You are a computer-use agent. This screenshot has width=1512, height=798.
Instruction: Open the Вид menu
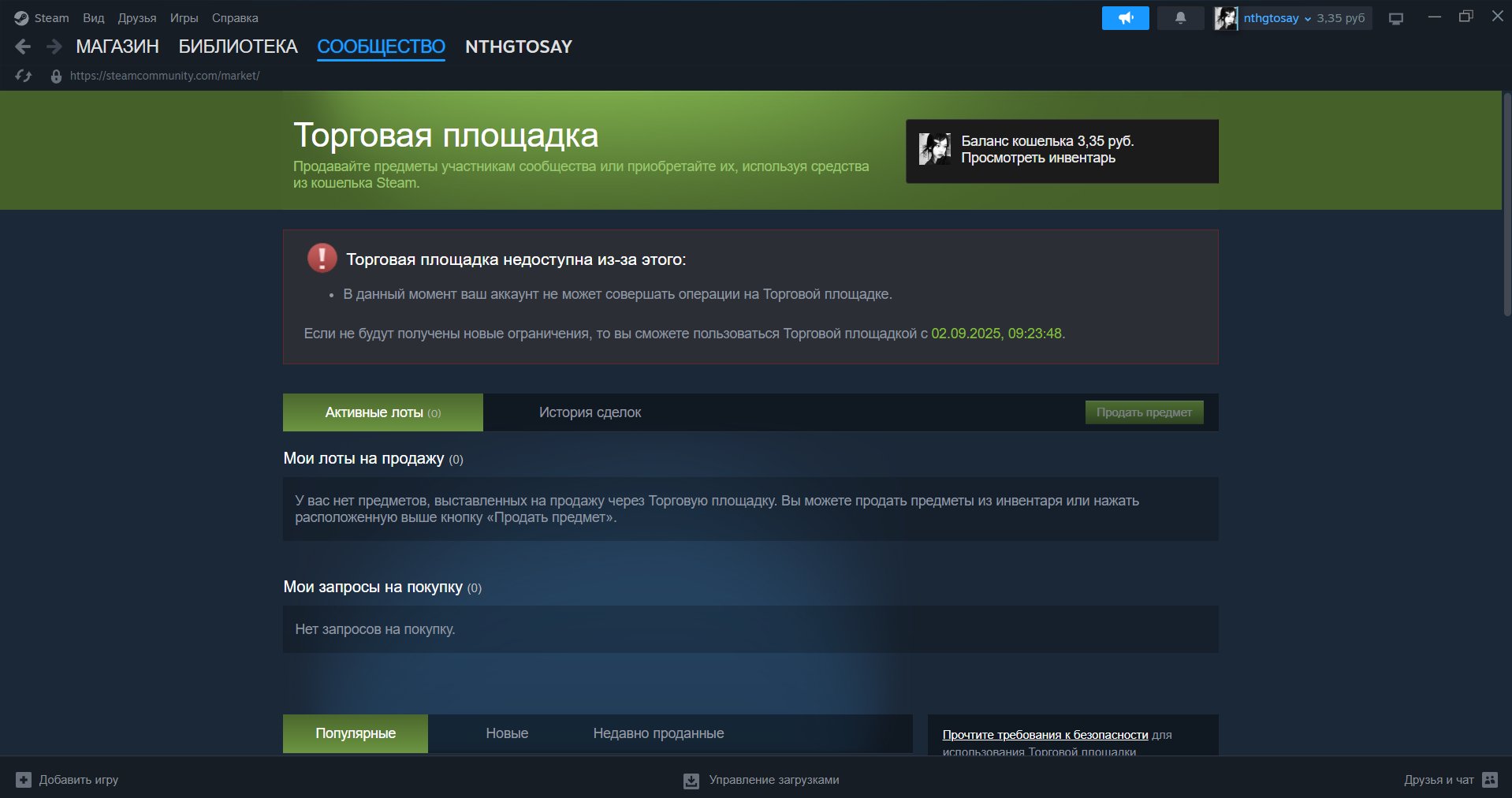(94, 18)
